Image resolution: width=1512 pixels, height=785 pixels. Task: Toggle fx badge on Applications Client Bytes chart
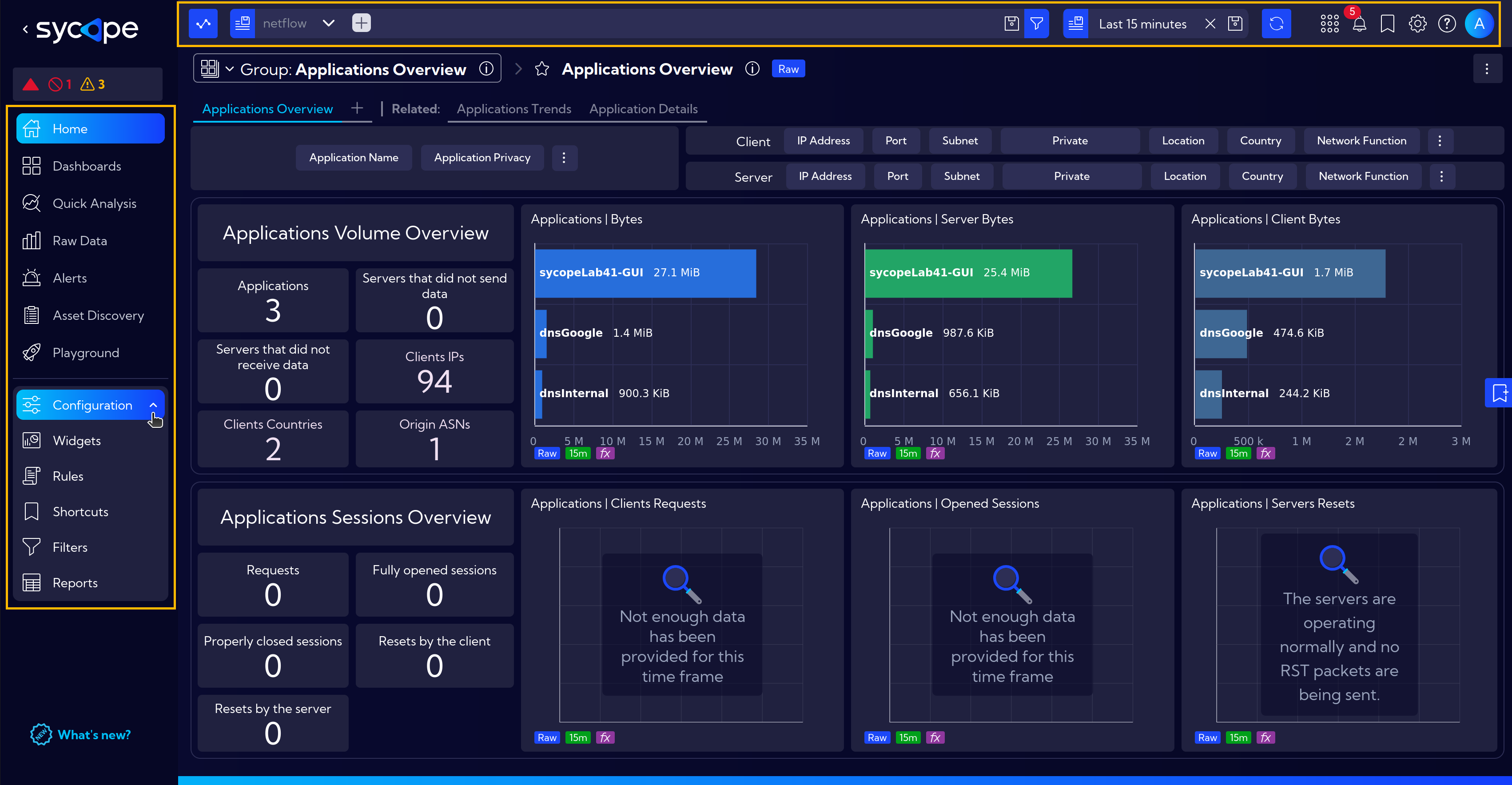coord(1265,453)
